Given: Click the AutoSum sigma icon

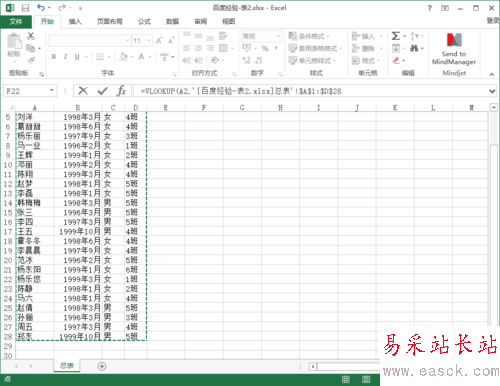Looking at the screenshot, I should tap(396, 36).
